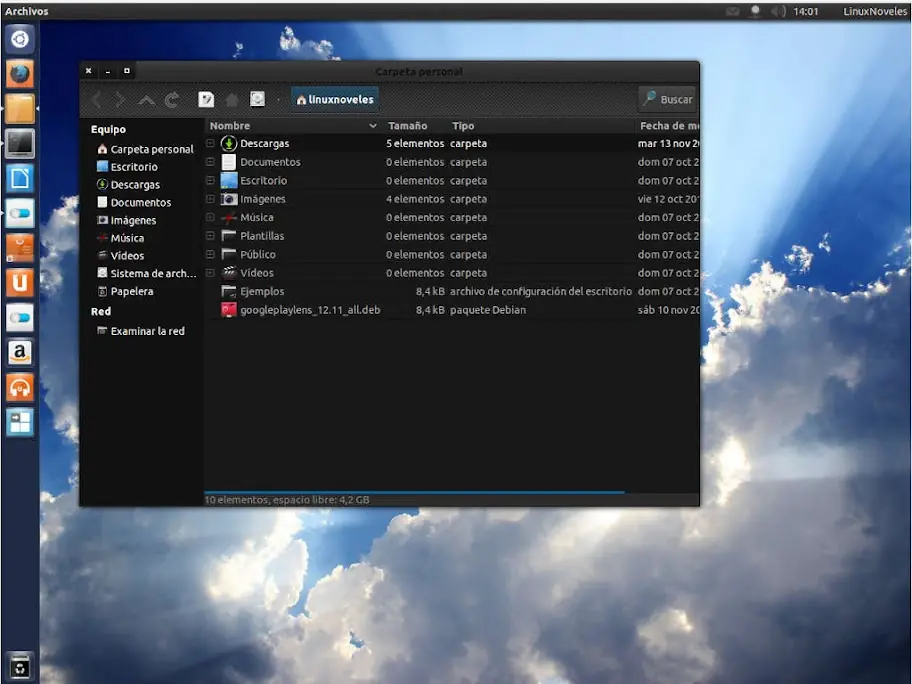
Task: Open the workspace switcher icon
Action: [20, 422]
